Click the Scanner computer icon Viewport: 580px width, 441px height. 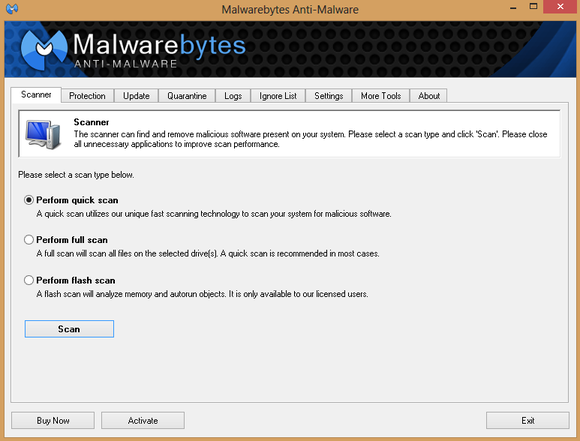(x=43, y=134)
